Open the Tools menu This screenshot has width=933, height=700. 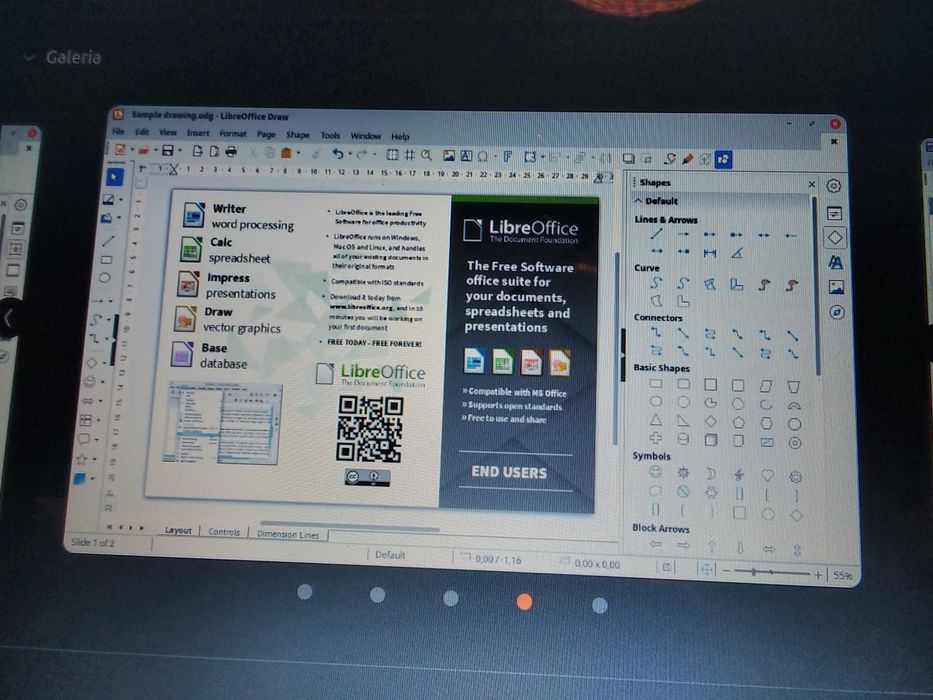[330, 135]
